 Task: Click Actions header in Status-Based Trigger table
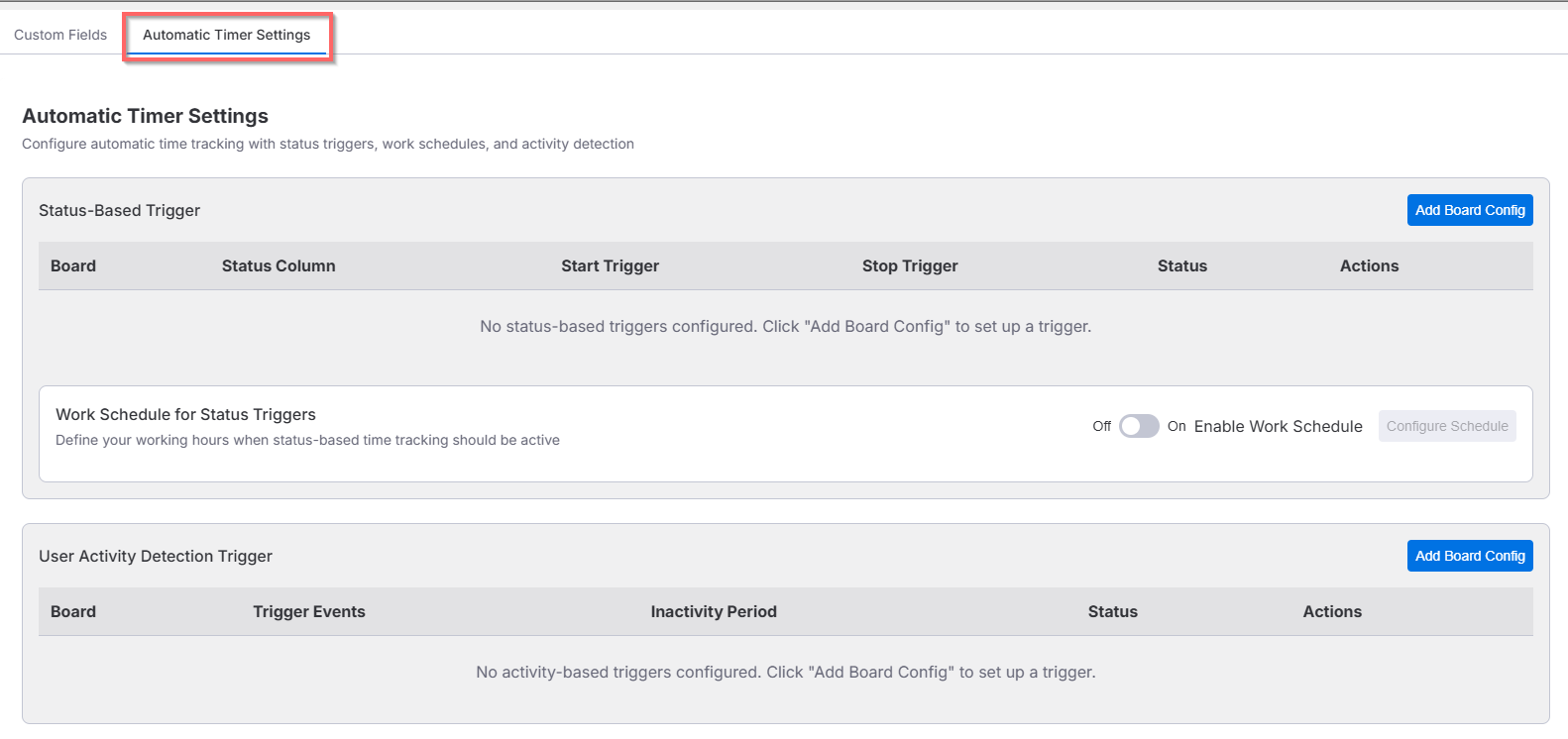1369,265
